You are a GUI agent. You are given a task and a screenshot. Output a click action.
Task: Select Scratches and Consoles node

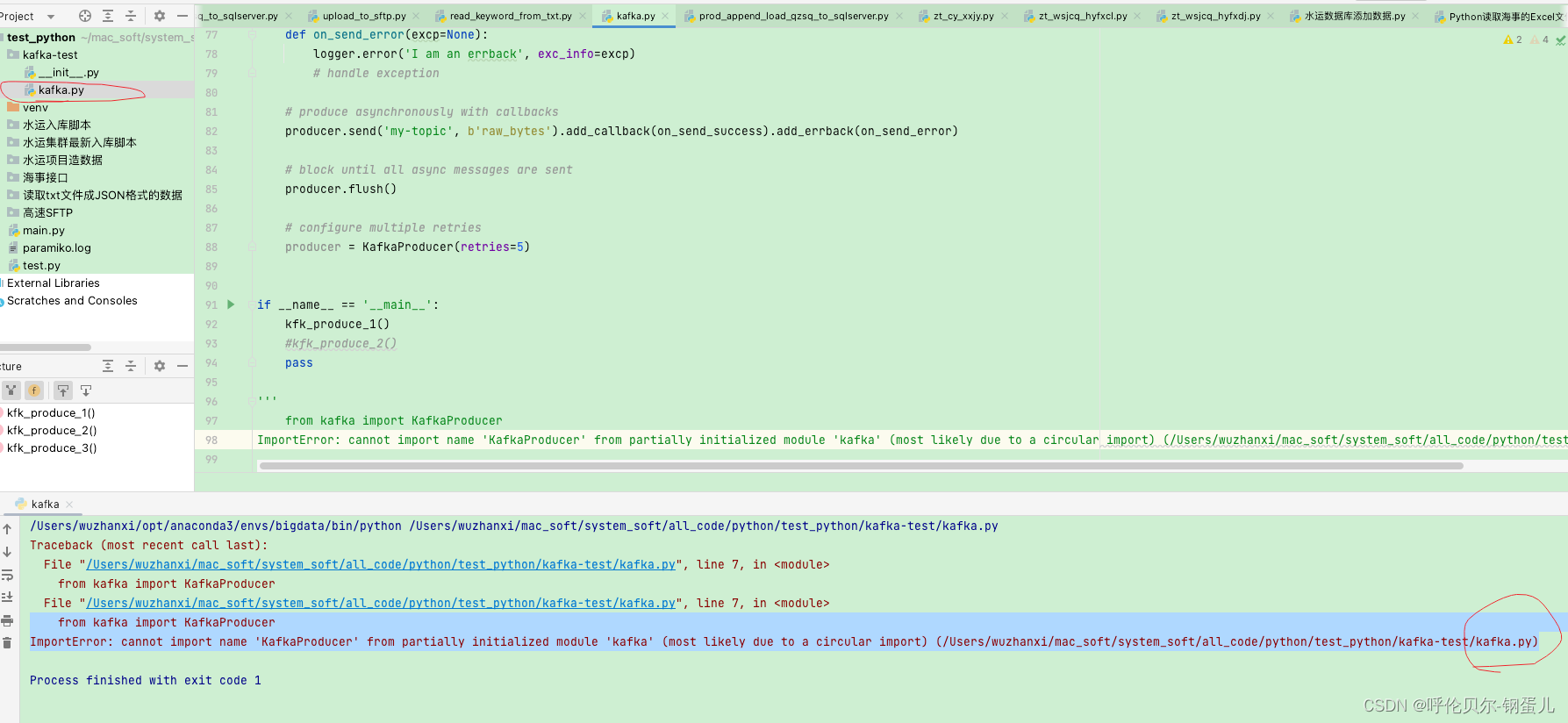(x=71, y=300)
